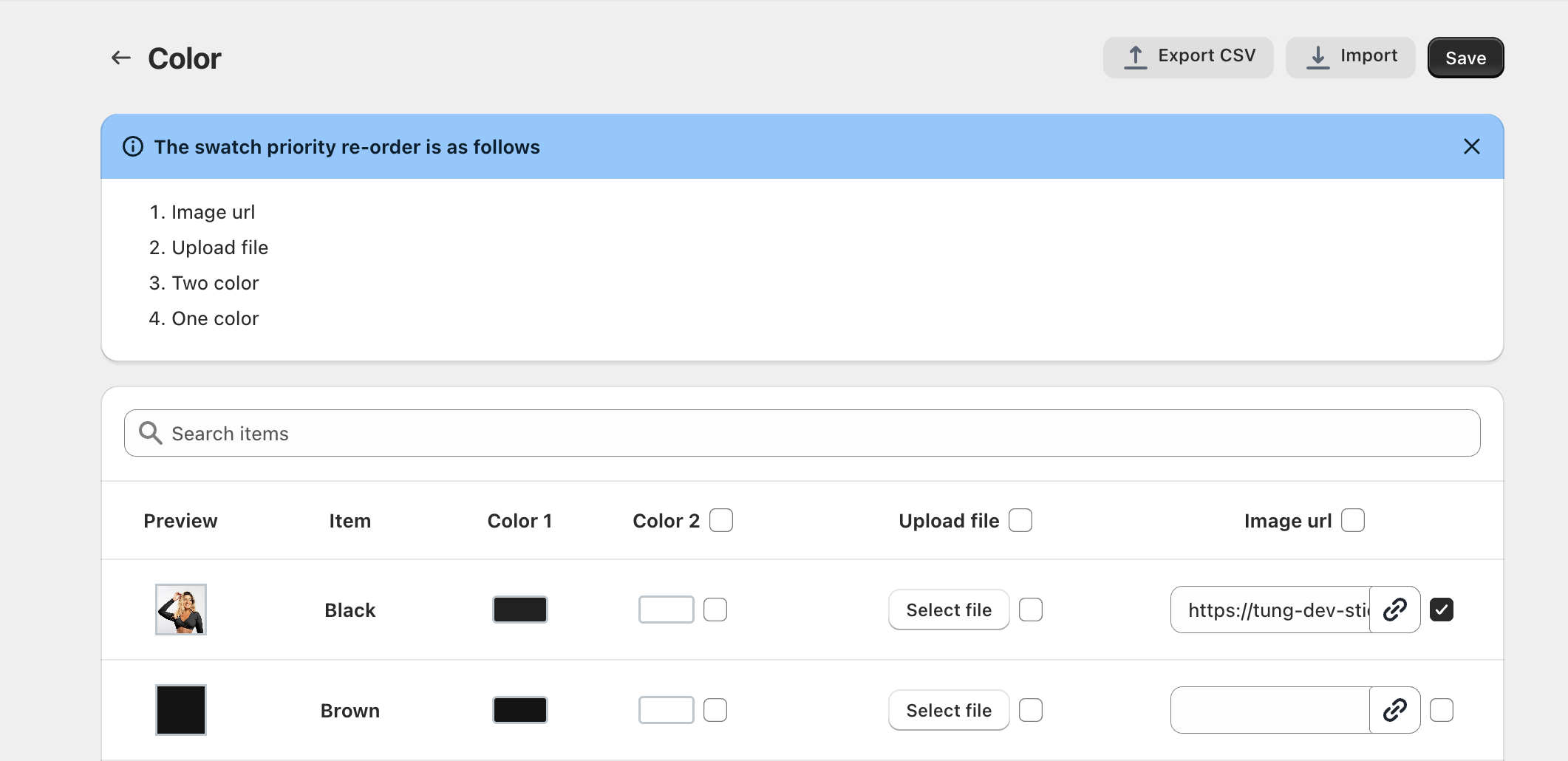Save the color settings
The height and width of the screenshot is (761, 1568).
tap(1465, 58)
